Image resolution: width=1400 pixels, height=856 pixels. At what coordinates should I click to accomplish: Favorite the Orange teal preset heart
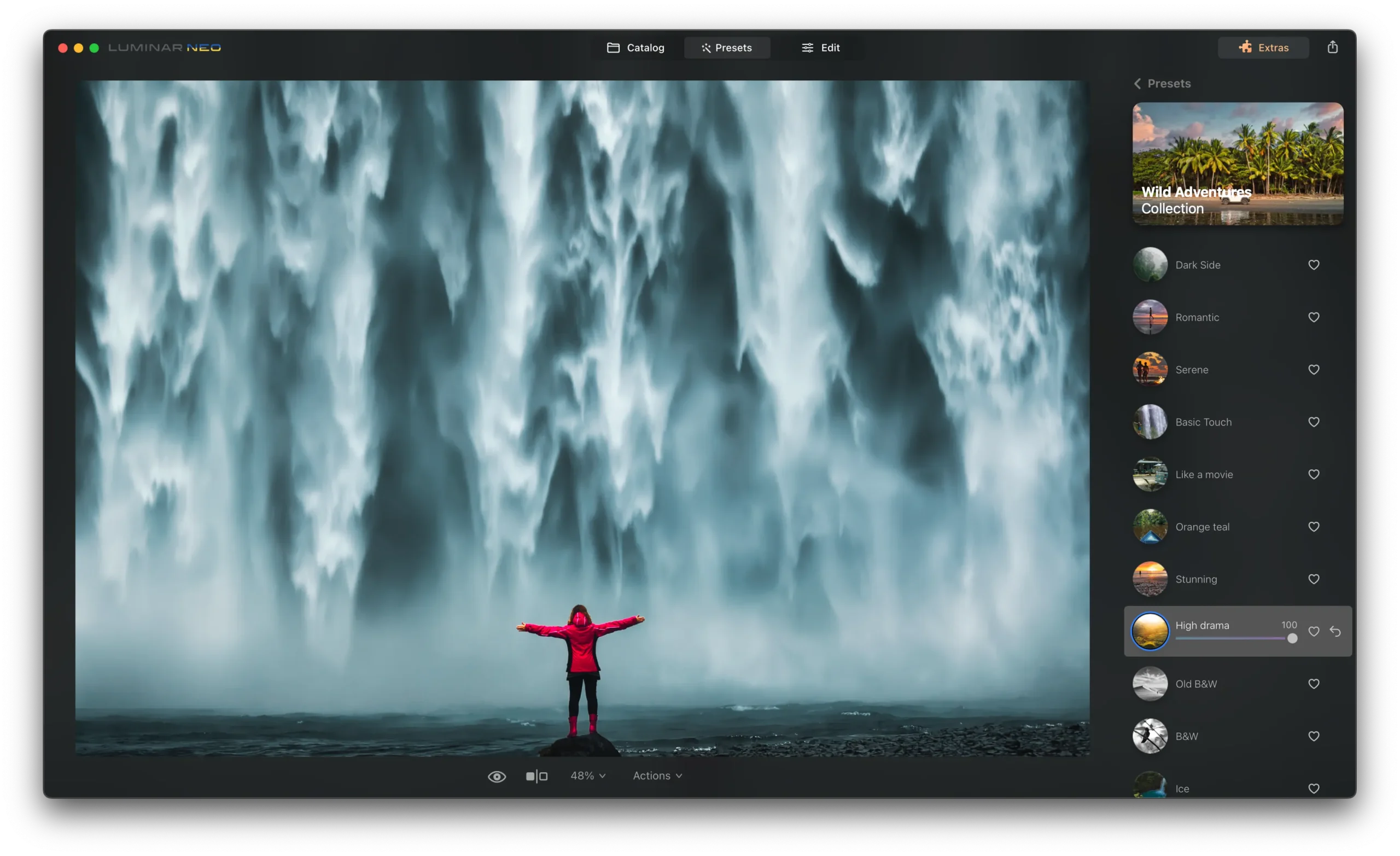tap(1314, 527)
